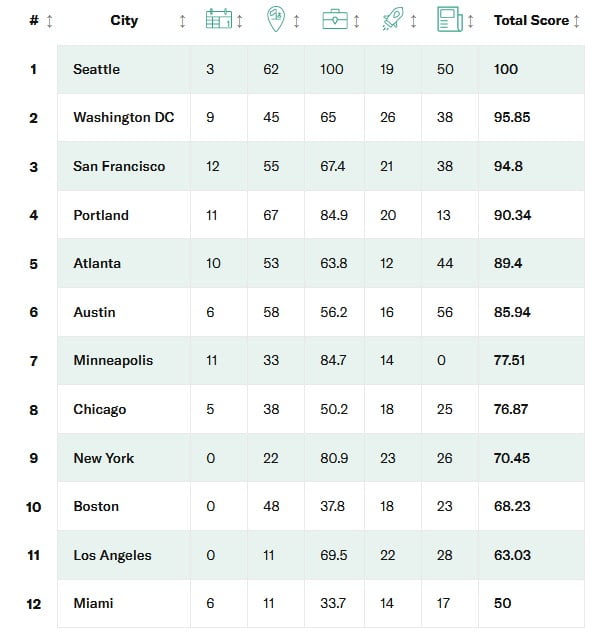Toggle sort arrow beside newspaper icon
The height and width of the screenshot is (639, 612).
coord(469,21)
